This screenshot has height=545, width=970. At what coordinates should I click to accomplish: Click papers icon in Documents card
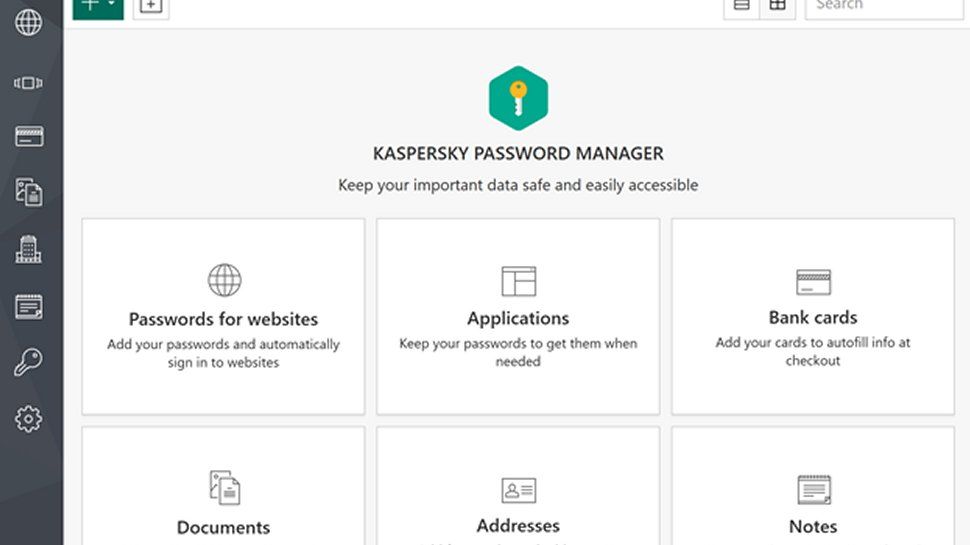point(225,487)
